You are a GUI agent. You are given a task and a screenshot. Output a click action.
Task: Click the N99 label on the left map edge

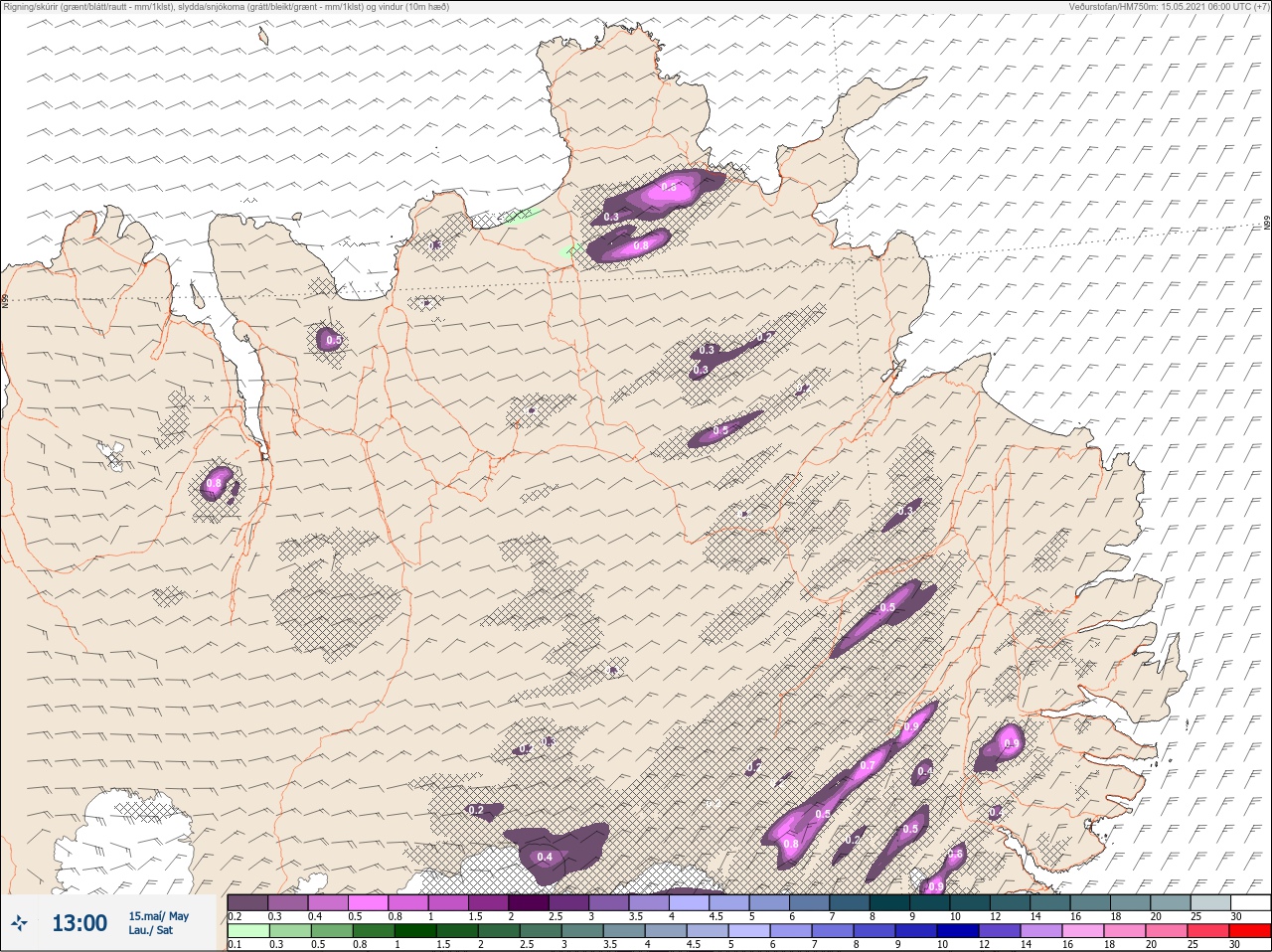(x=4, y=300)
